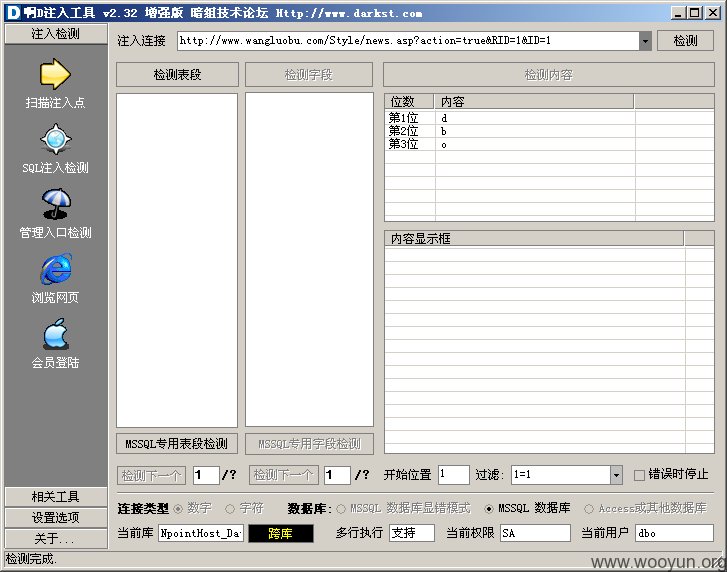This screenshot has width=727, height=572.
Task: Select the 第1位 row with d
Action: [x=549, y=118]
